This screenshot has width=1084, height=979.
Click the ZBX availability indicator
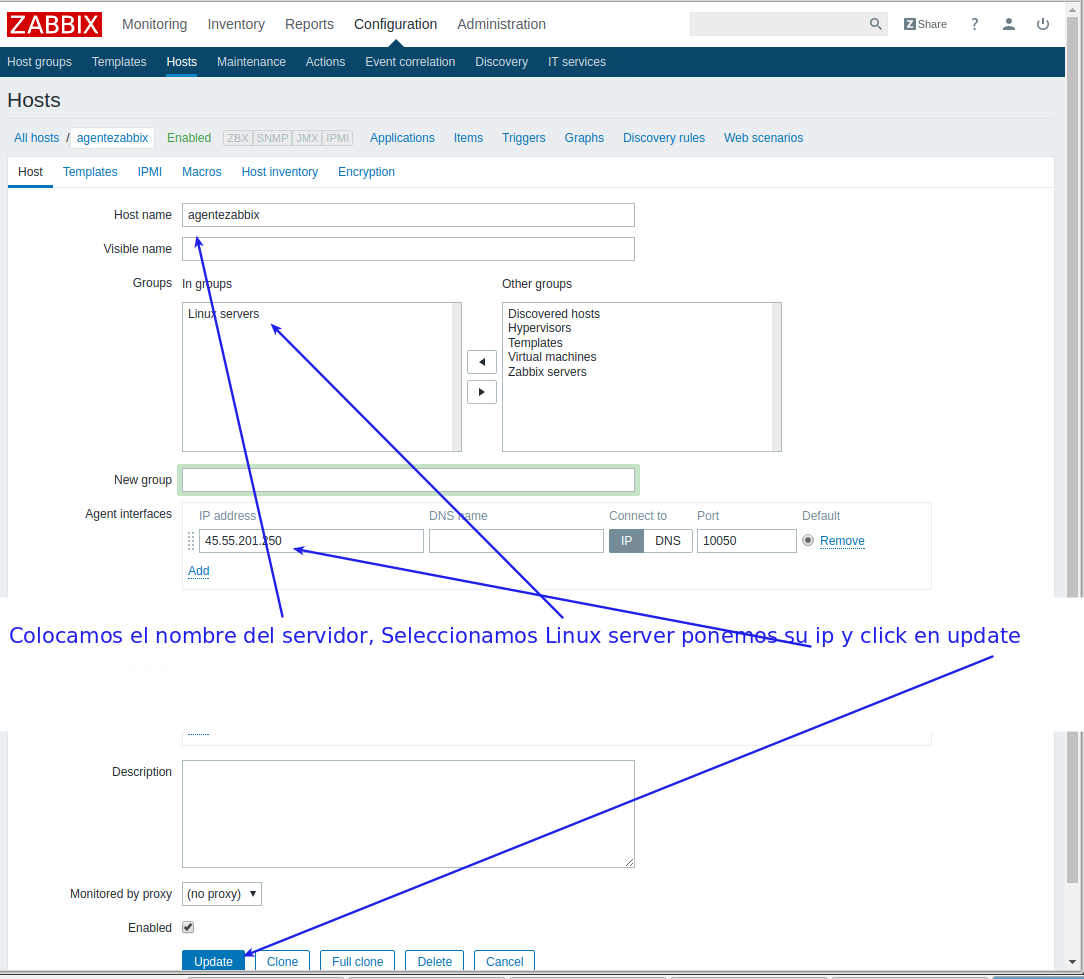pos(238,138)
